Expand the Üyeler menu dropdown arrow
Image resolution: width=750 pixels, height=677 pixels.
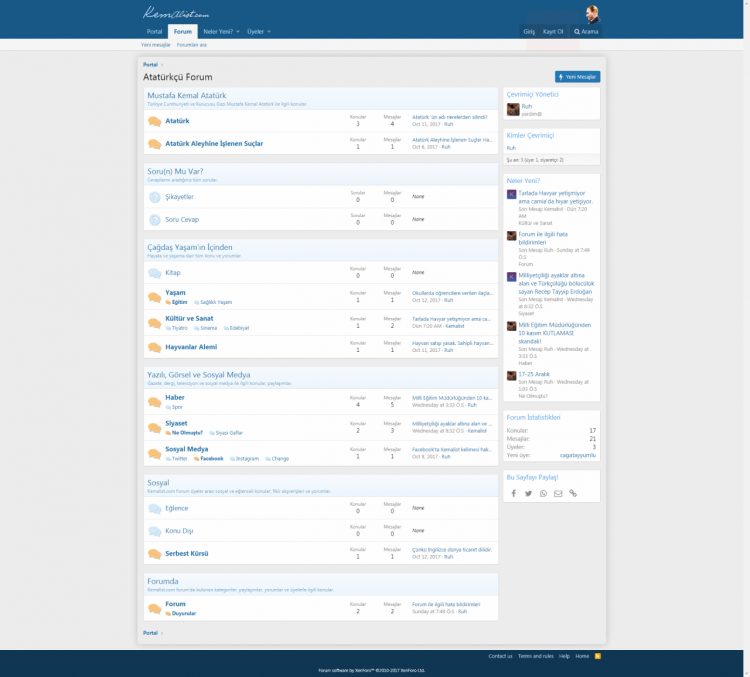coord(269,32)
